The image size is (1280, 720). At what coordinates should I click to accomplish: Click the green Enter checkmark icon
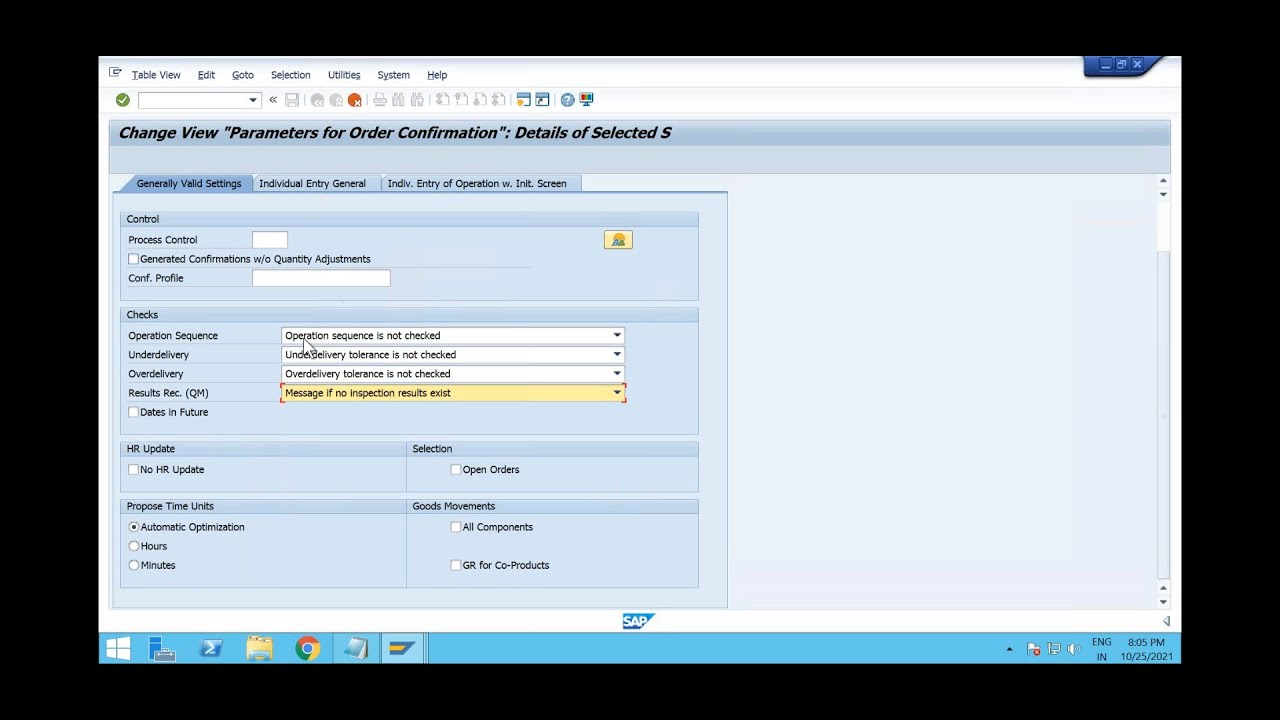click(122, 100)
